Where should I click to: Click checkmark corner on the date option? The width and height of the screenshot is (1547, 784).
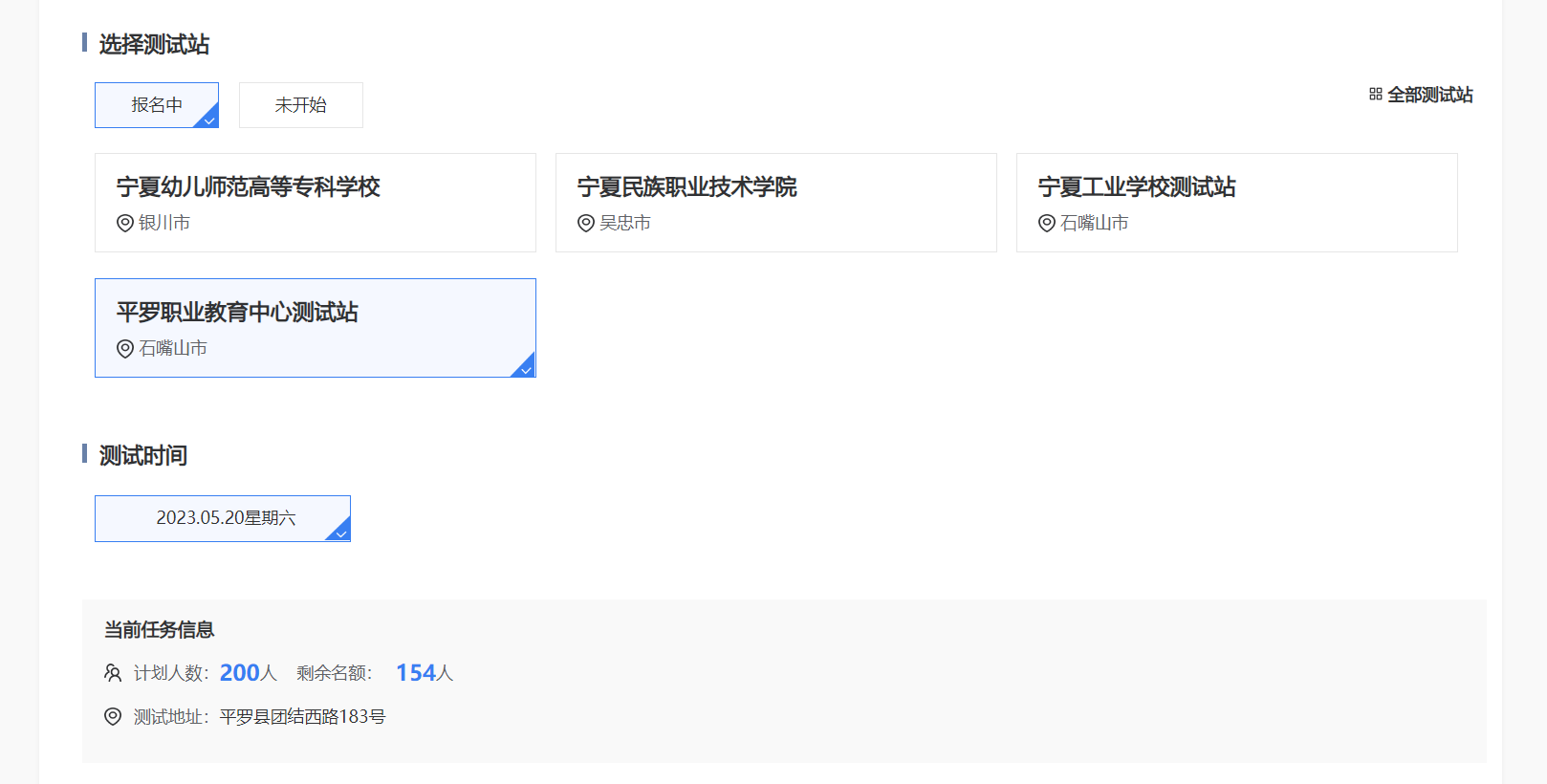[x=340, y=532]
